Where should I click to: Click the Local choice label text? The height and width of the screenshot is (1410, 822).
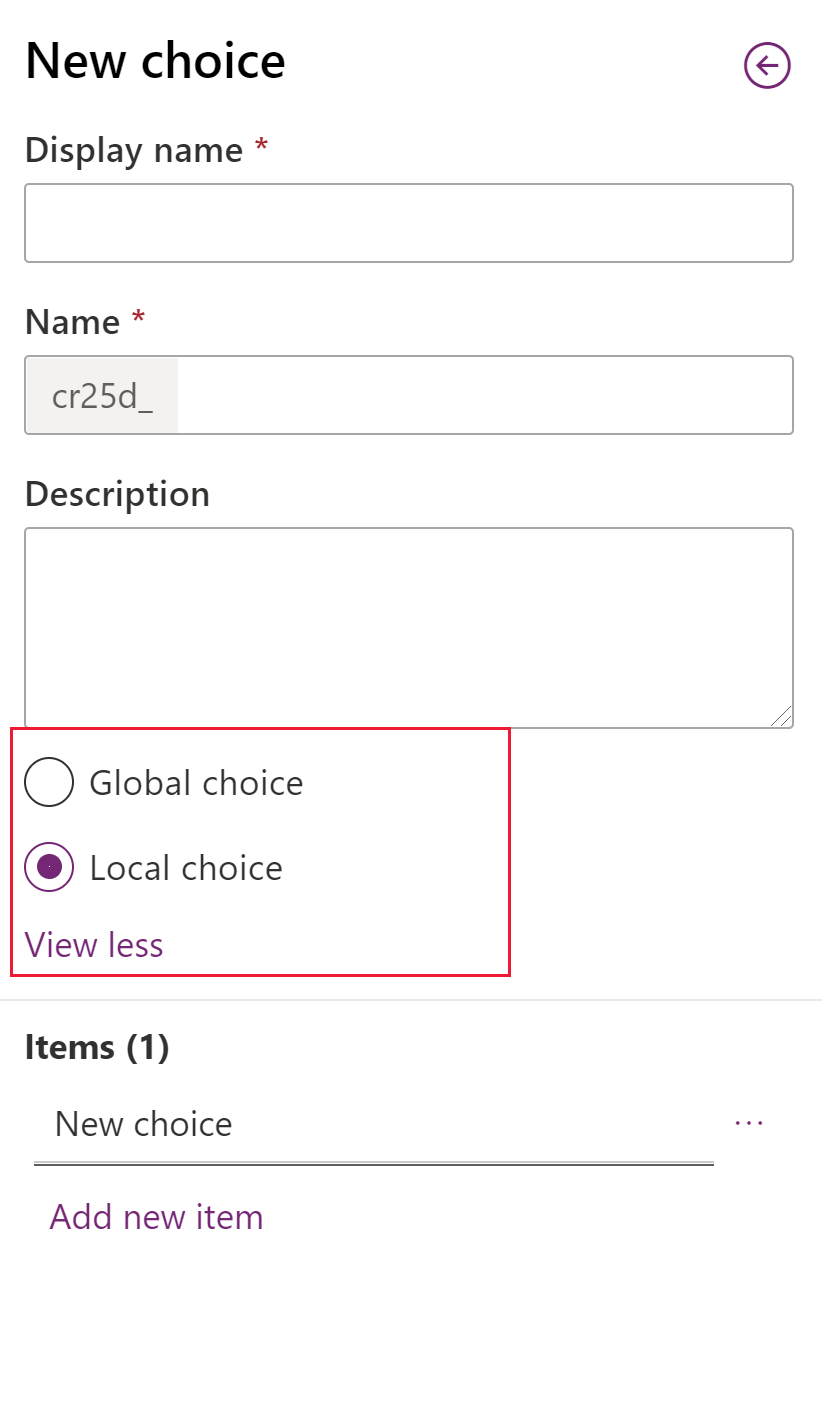(186, 867)
